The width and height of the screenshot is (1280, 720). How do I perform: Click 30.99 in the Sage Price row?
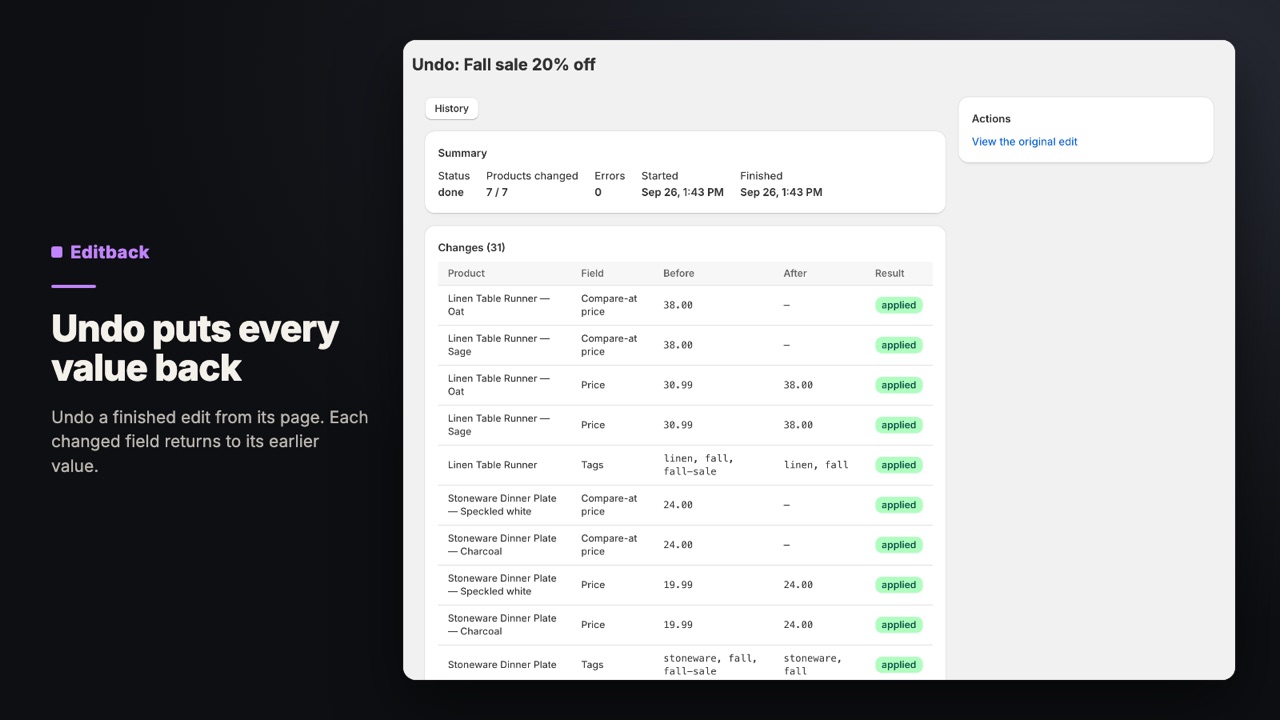678,425
